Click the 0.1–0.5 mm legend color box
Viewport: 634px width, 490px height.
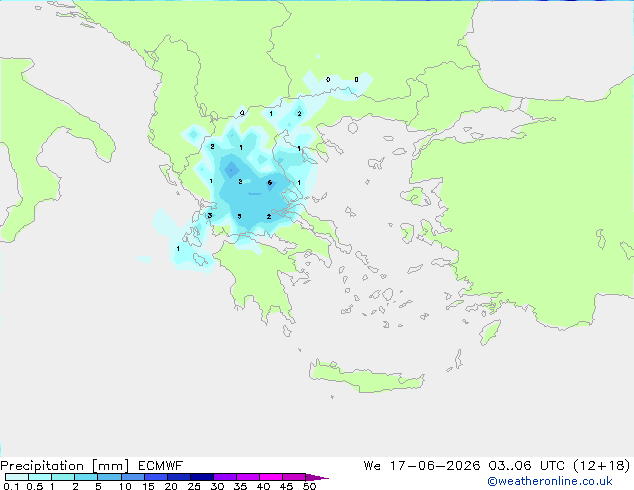(x=17, y=477)
